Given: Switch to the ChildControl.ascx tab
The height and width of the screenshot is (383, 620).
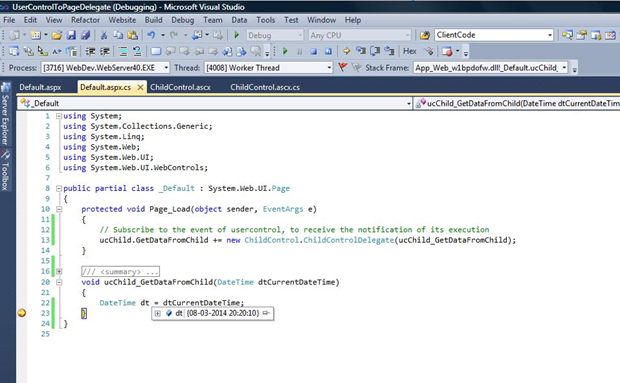Looking at the screenshot, I should pyautogui.click(x=180, y=87).
